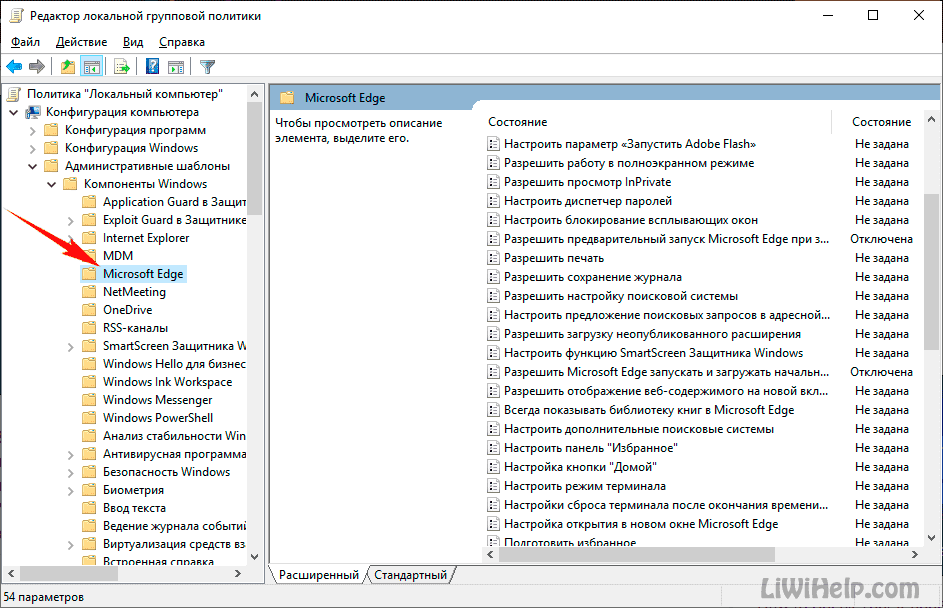943x608 pixels.
Task: Sort by the right Состояние column header
Action: (881, 121)
